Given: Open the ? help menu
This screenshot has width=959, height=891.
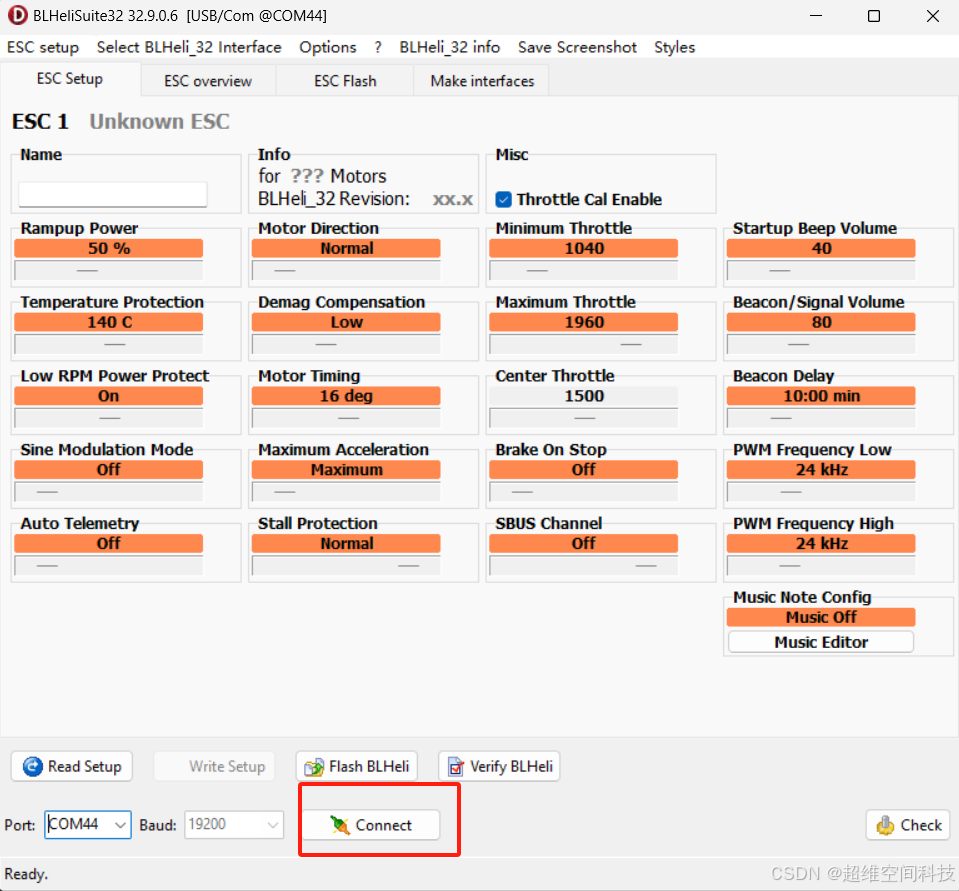Looking at the screenshot, I should click(x=378, y=47).
